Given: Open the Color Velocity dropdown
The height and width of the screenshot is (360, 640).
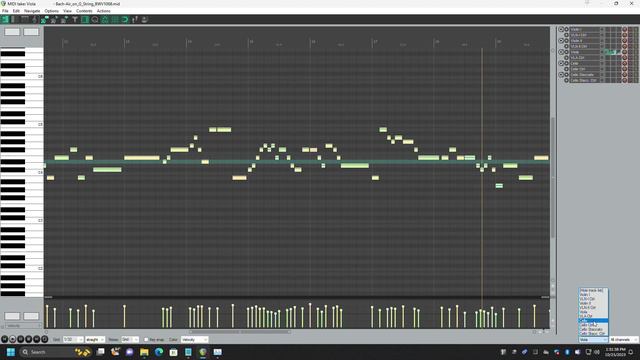Looking at the screenshot, I should point(194,340).
